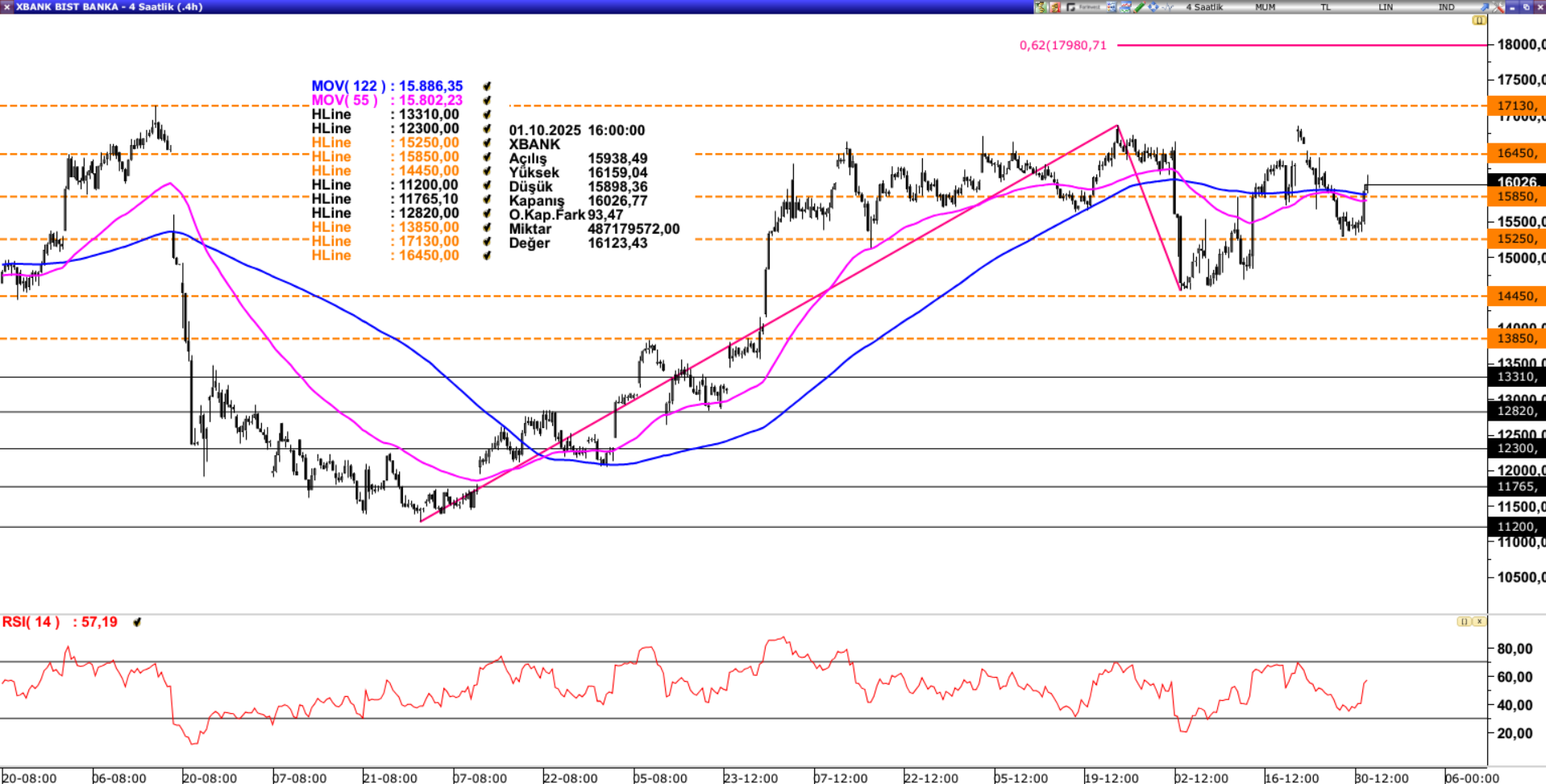This screenshot has height=784, width=1546.
Task: Toggle the MOV(122) indicator checkmark
Action: coord(487,86)
